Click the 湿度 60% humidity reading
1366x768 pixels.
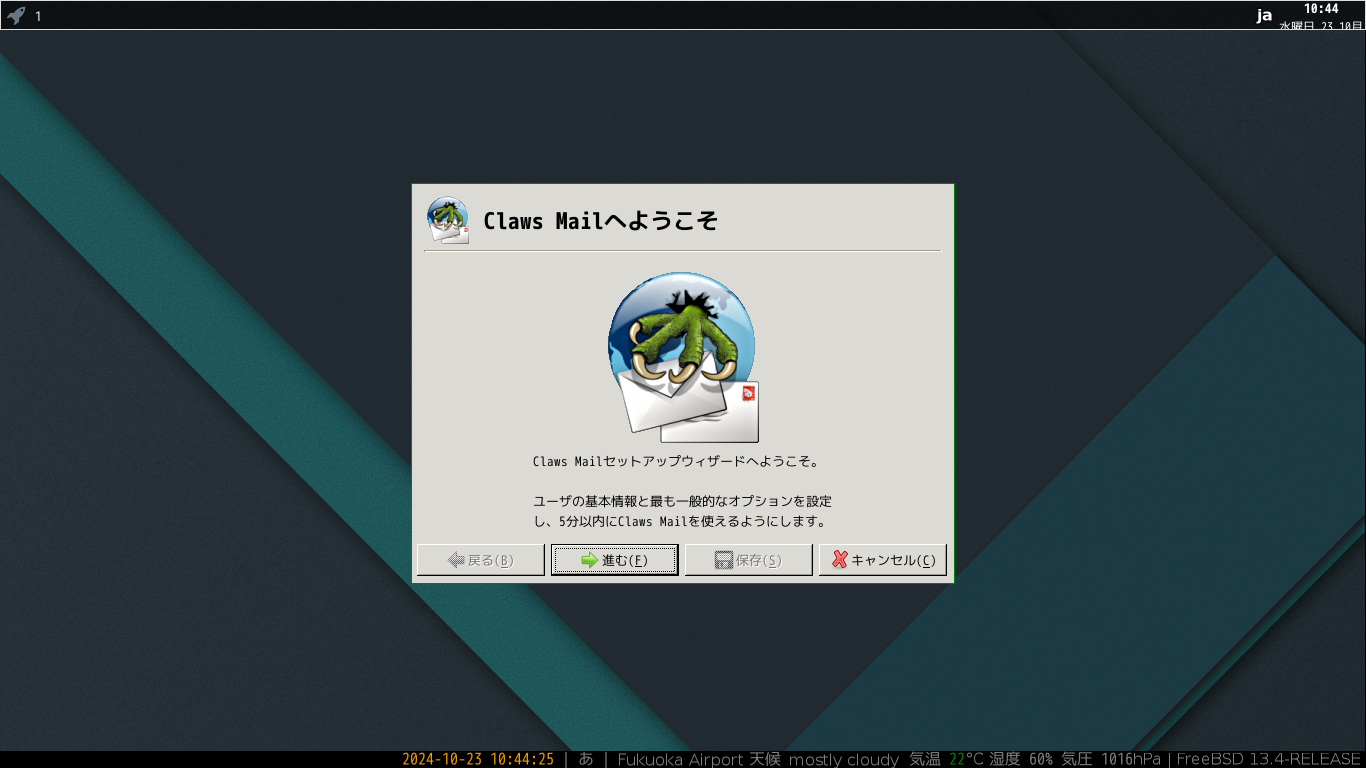pos(1021,759)
